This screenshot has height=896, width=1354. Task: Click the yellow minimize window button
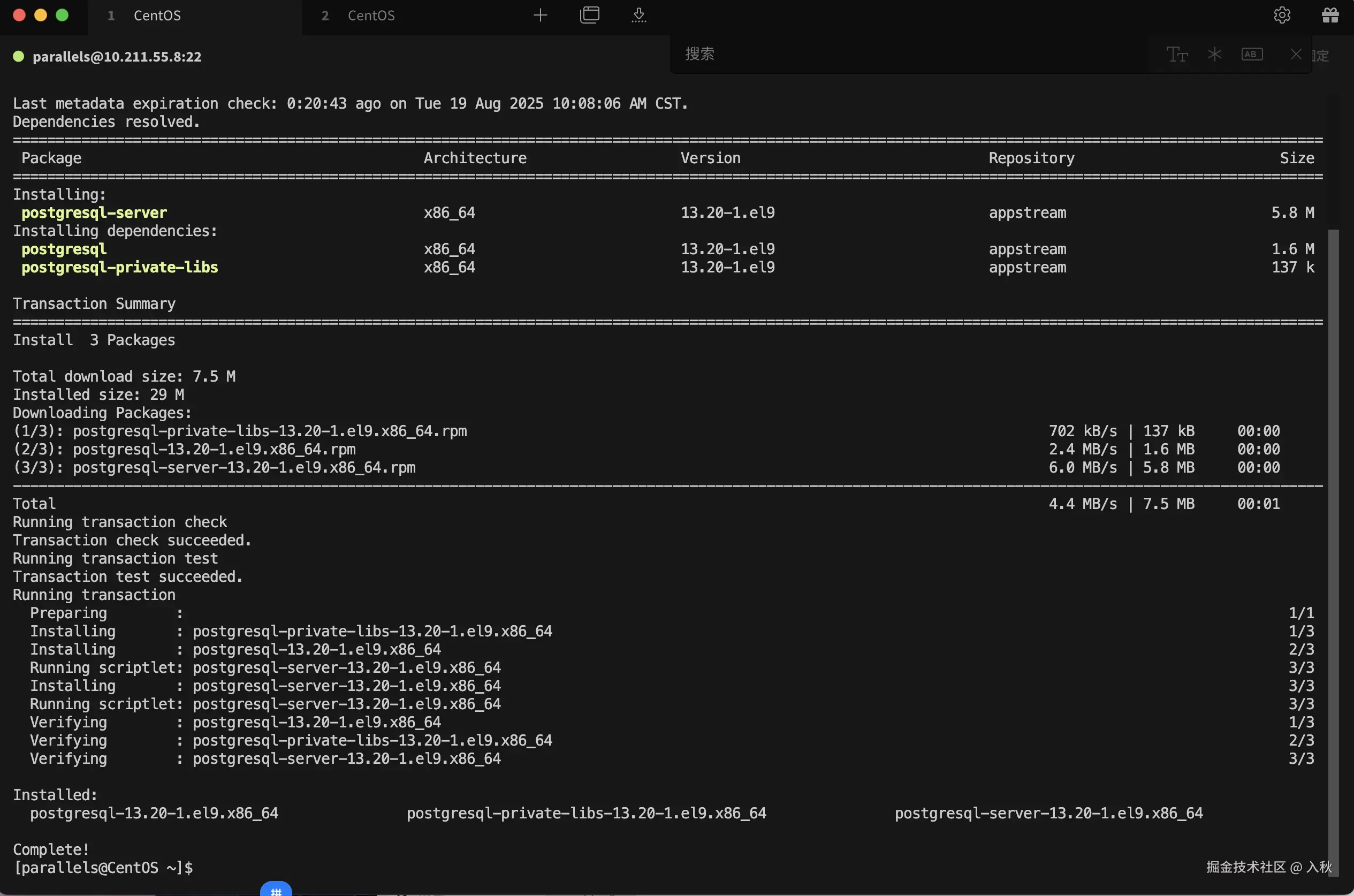(41, 16)
